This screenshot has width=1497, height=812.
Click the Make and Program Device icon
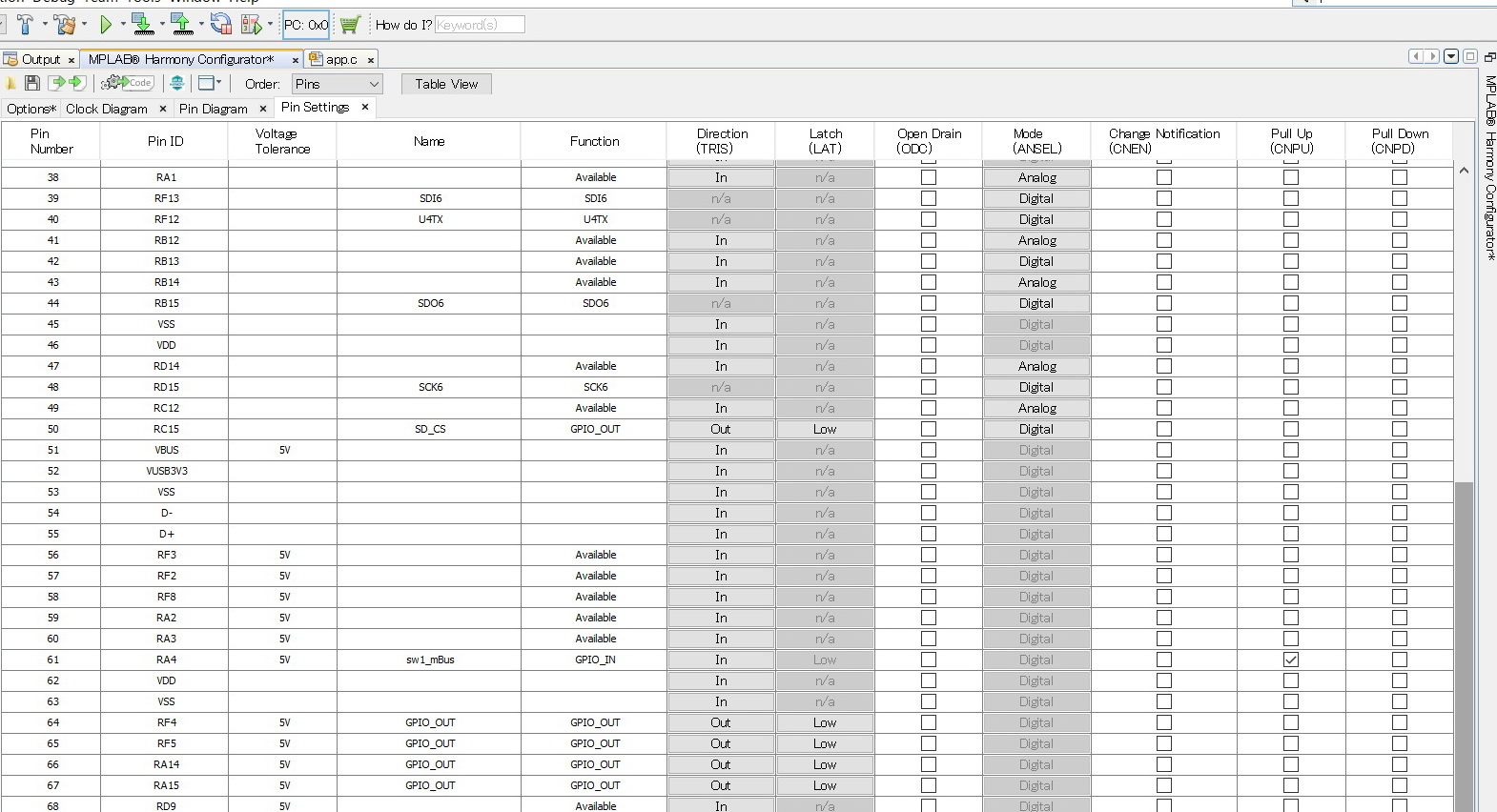coord(141,25)
